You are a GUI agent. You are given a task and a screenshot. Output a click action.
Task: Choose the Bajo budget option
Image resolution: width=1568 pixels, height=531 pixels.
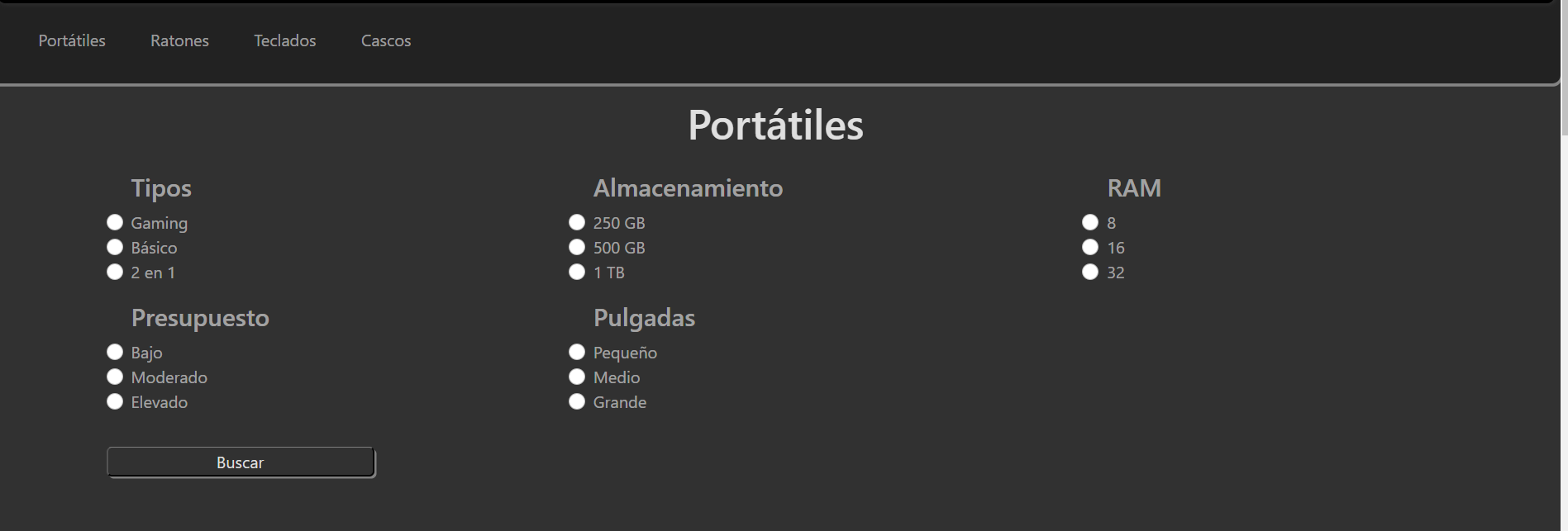click(x=115, y=352)
